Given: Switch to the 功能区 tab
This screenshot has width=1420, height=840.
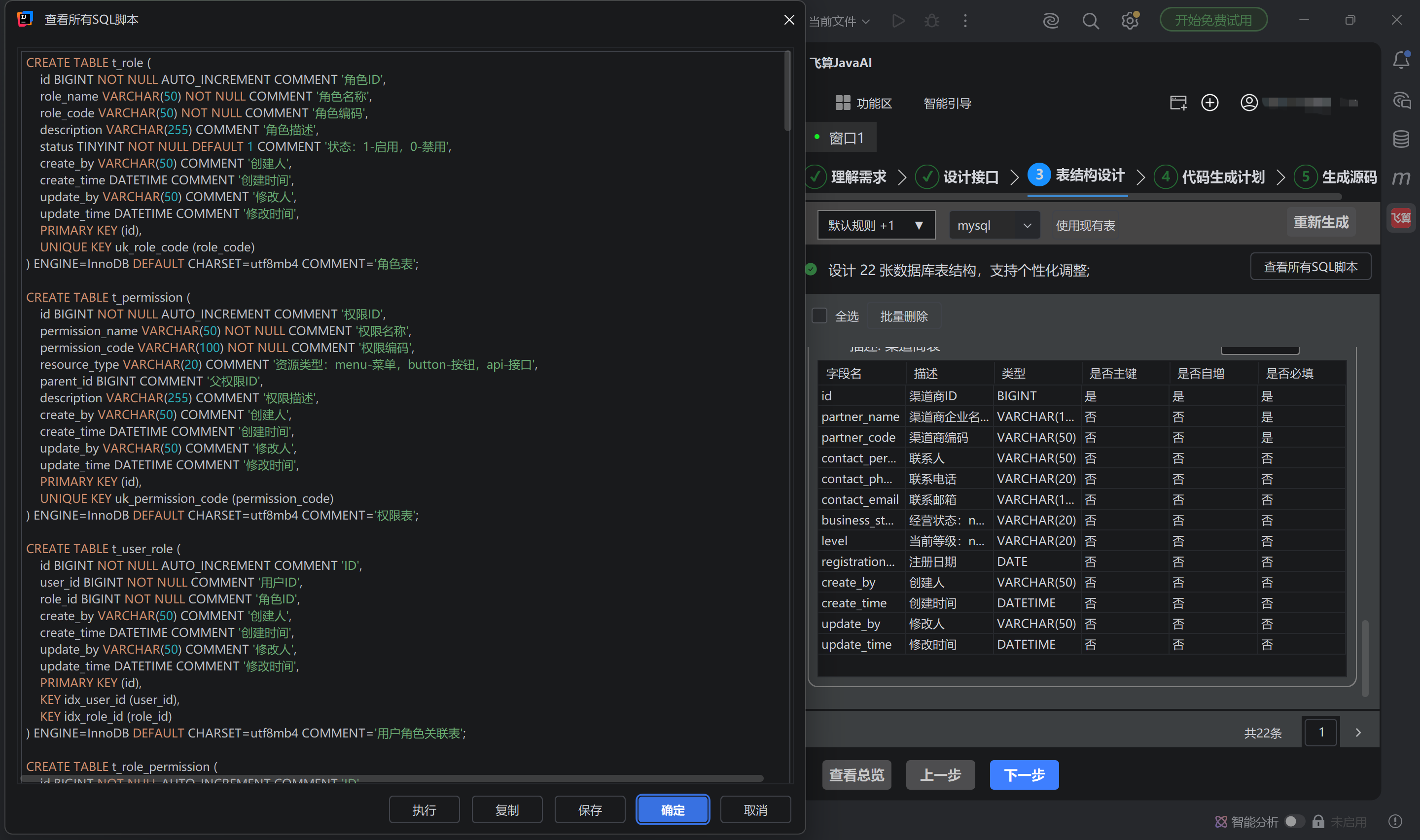Looking at the screenshot, I should (864, 104).
